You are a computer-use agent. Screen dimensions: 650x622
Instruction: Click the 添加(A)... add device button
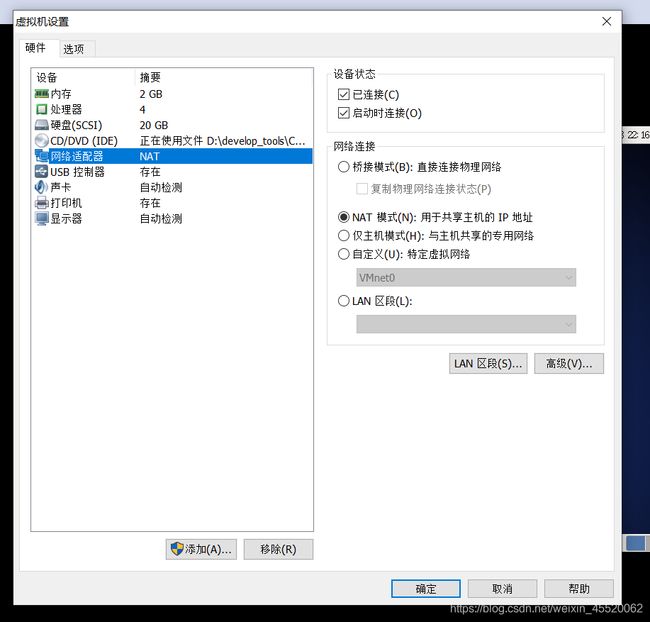(x=201, y=549)
